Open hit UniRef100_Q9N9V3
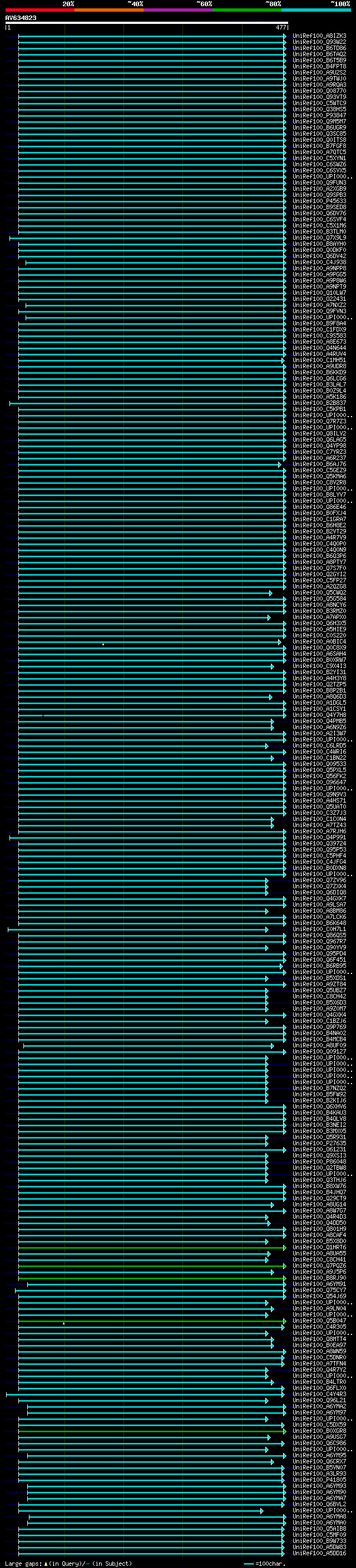Viewport: 356px width, 1568px height. [x=319, y=794]
